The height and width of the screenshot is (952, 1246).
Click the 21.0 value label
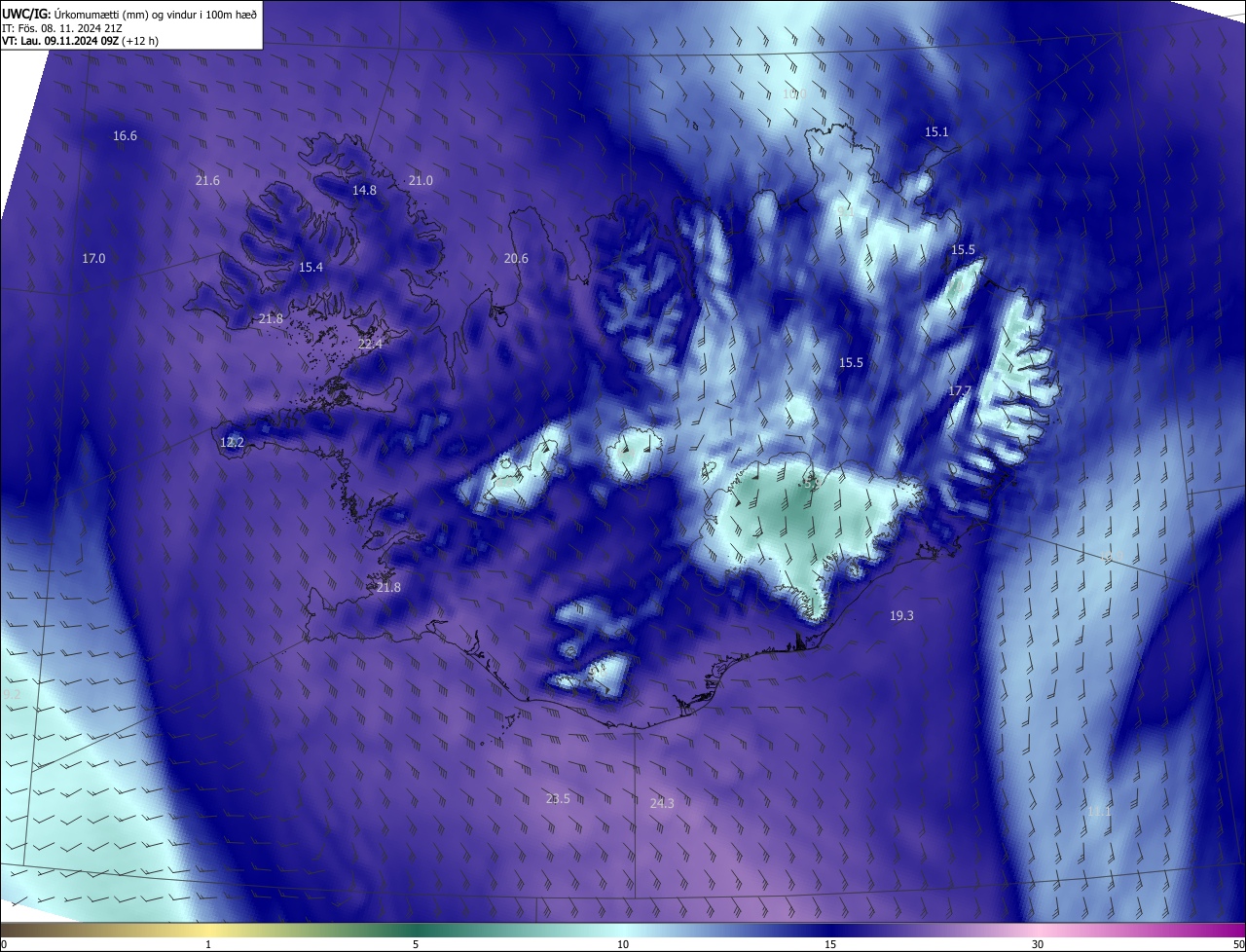(421, 181)
